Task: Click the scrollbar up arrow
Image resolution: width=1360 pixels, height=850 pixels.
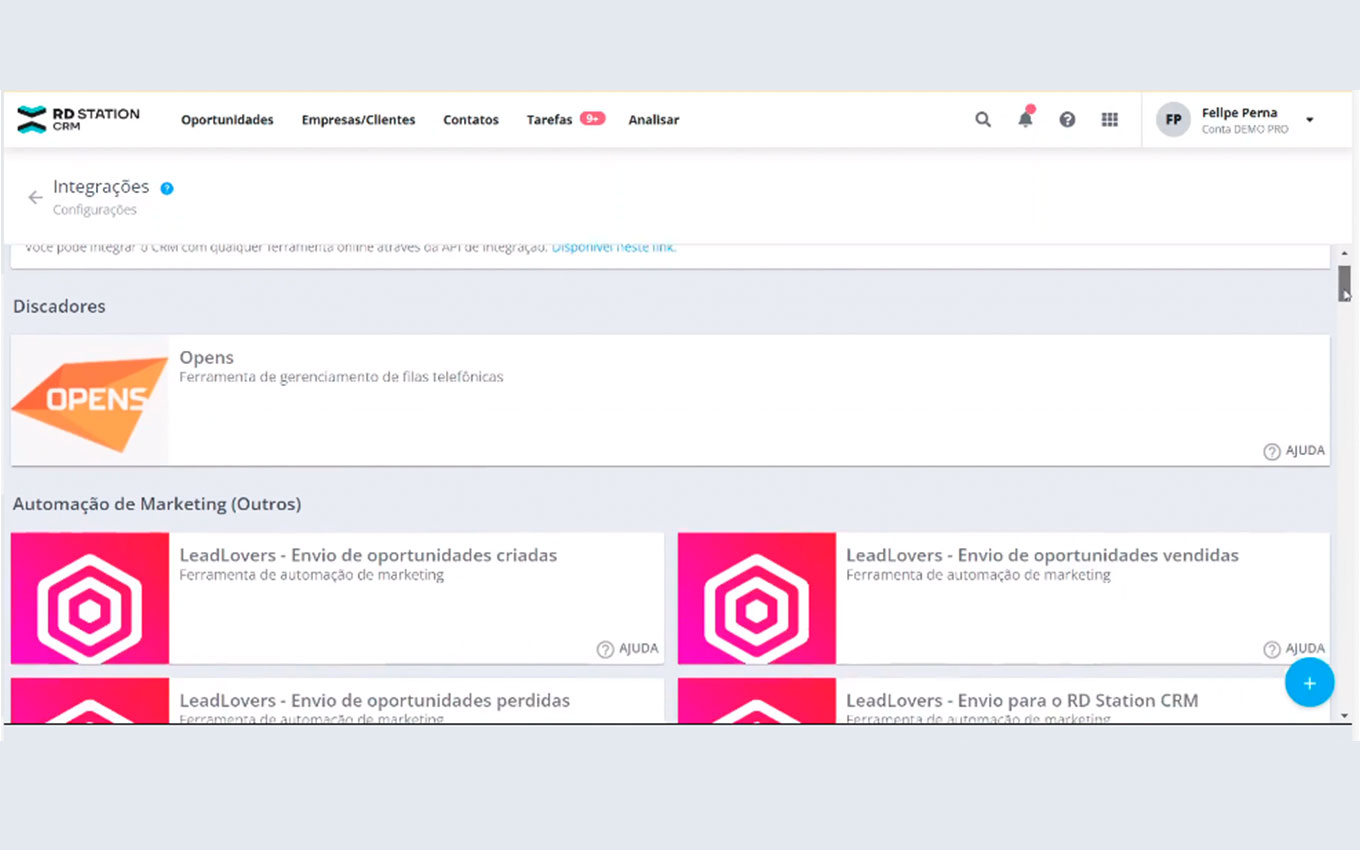Action: pos(1345,254)
